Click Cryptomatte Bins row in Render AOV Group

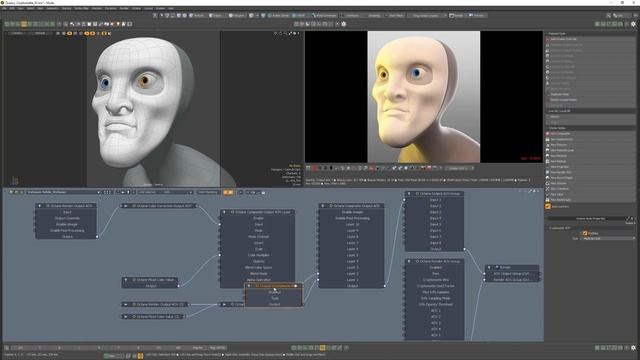click(435, 280)
